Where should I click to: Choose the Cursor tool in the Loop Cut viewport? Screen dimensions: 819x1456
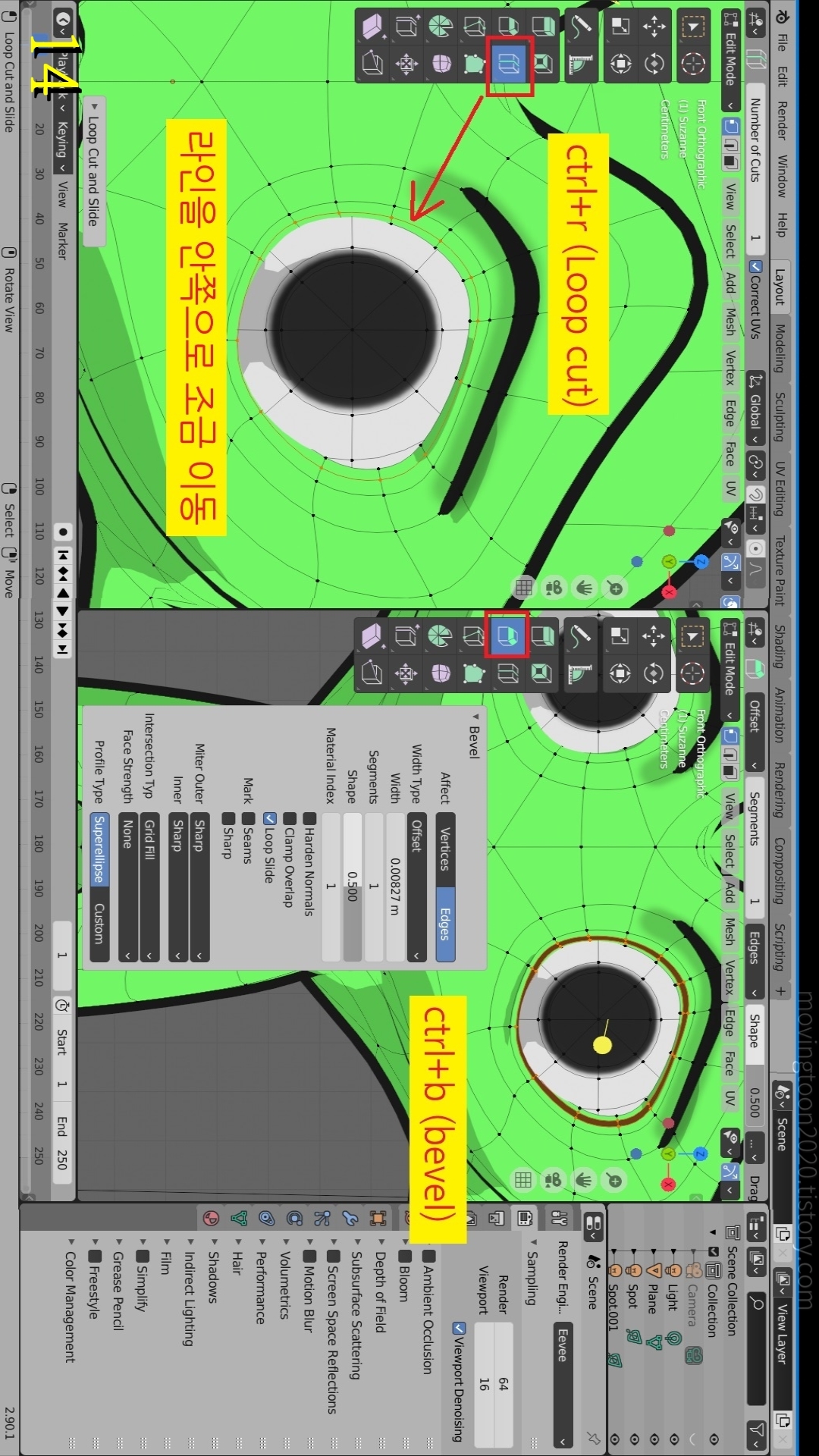pos(692,64)
